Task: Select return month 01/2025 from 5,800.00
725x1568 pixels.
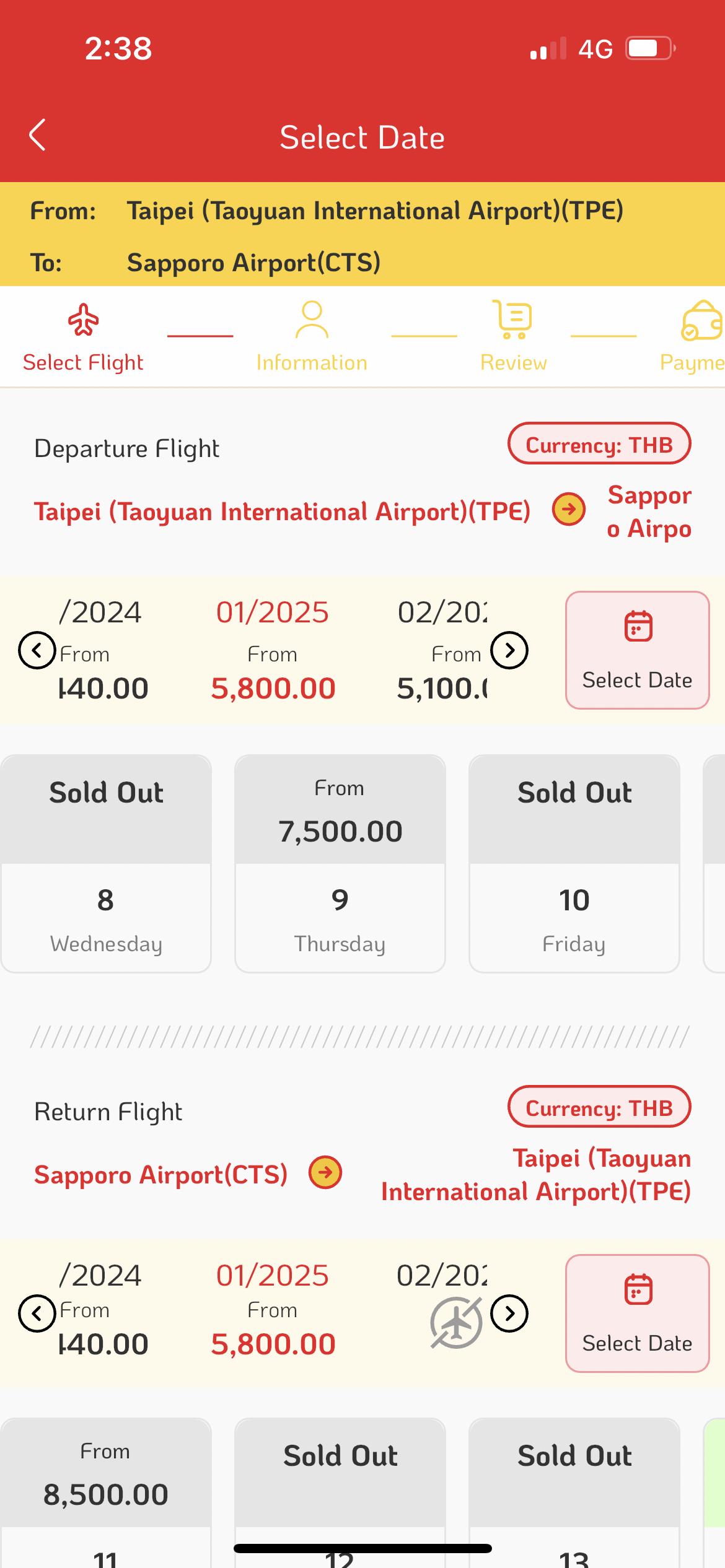Action: [273, 1310]
